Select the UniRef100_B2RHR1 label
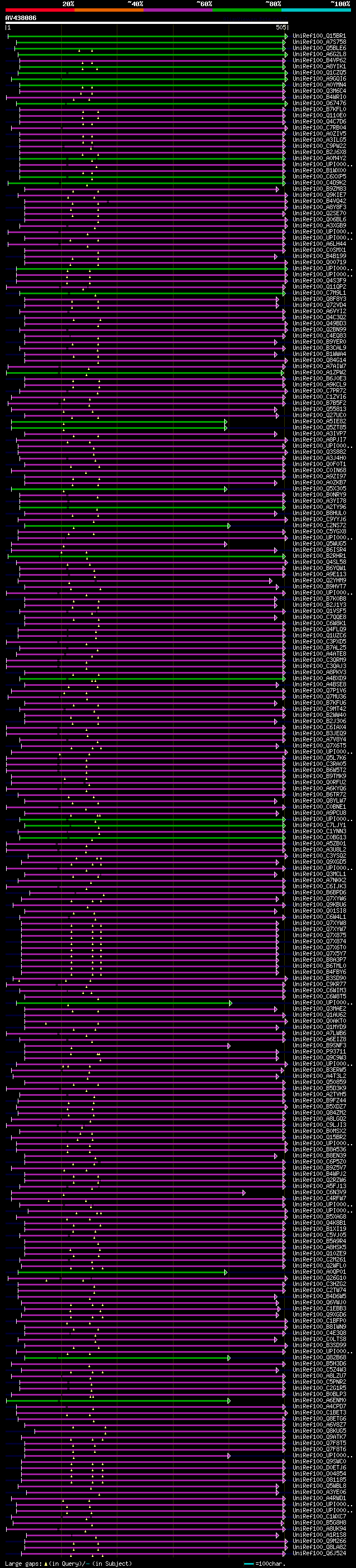356x1568 pixels. [319, 556]
